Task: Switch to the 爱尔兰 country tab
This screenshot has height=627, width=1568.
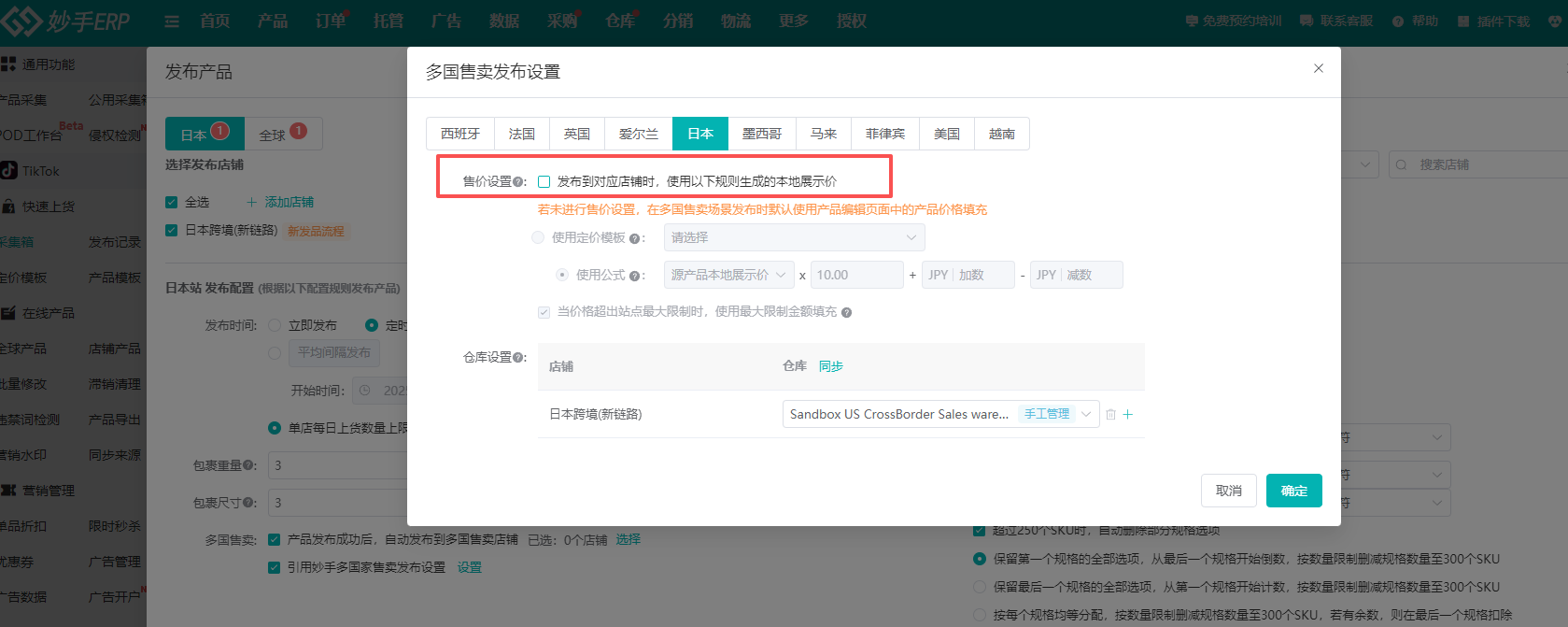Action: (x=639, y=135)
